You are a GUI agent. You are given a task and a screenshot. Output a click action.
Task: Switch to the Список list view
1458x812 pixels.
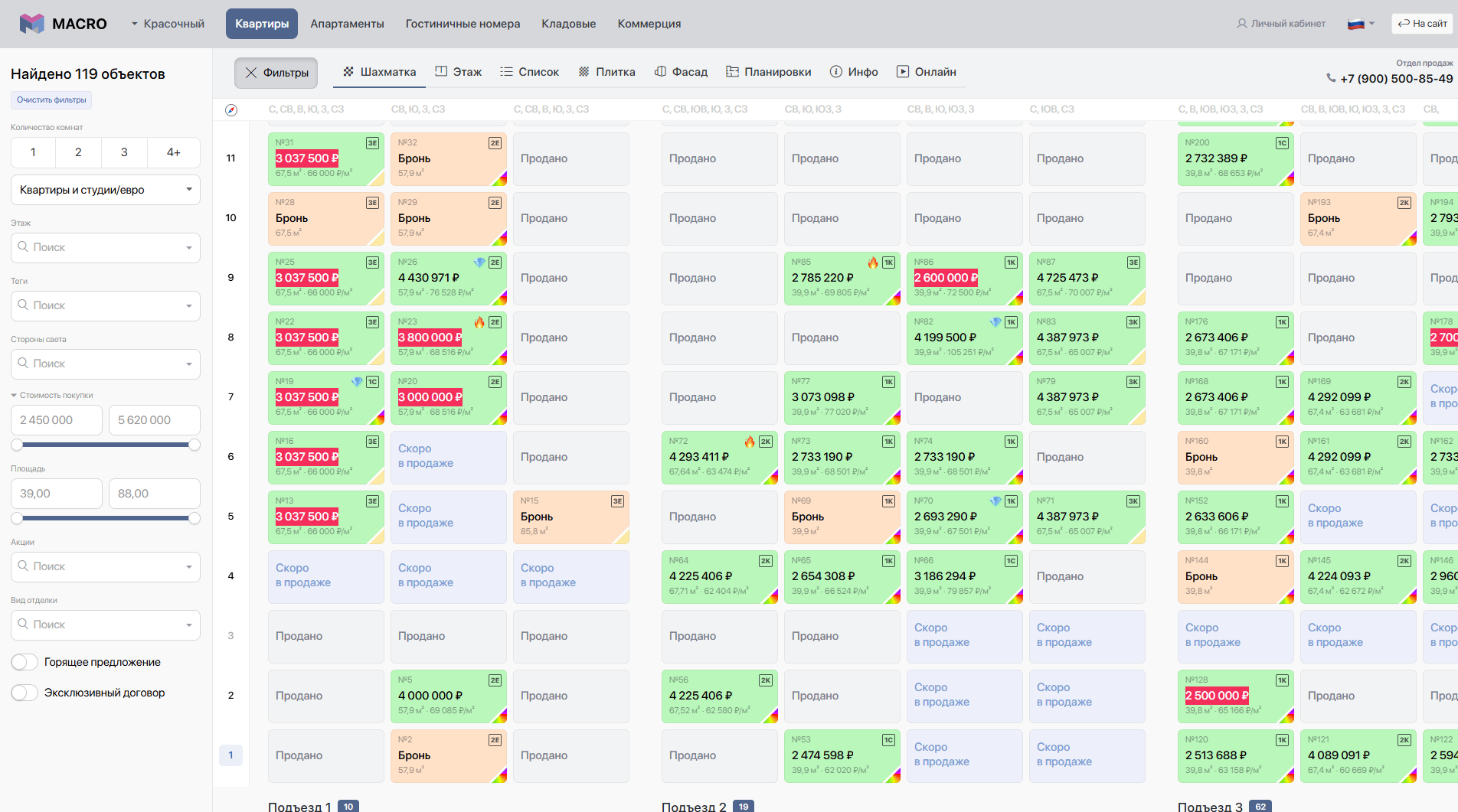tap(529, 72)
